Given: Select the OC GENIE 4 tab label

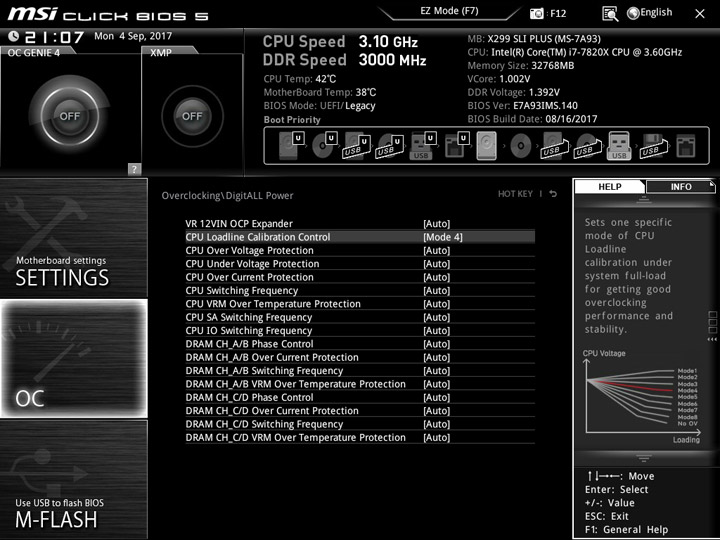Looking at the screenshot, I should point(34,53).
